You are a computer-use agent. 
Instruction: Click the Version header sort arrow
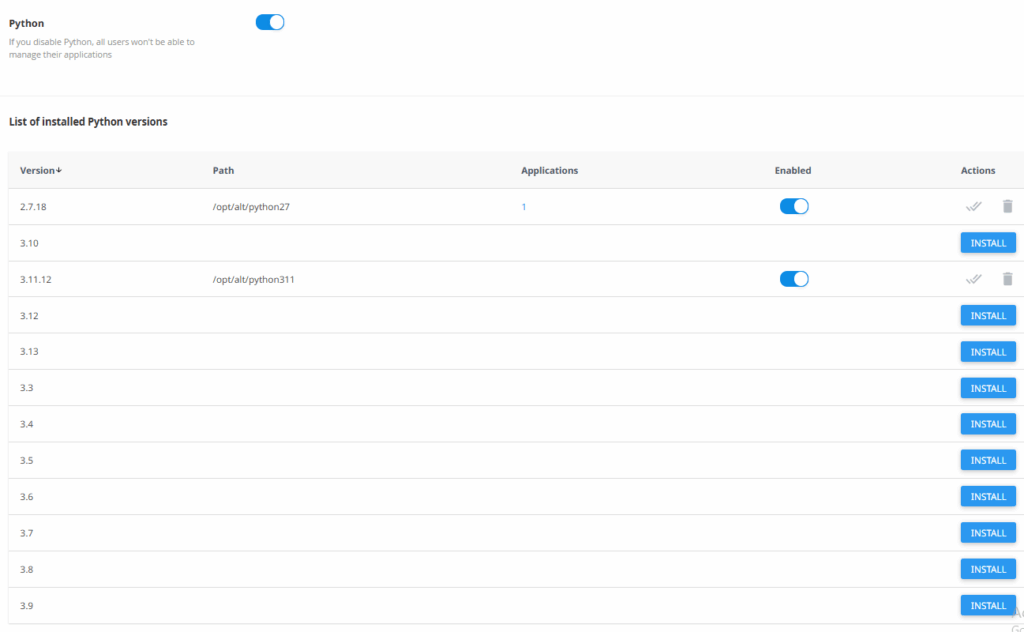pyautogui.click(x=57, y=170)
